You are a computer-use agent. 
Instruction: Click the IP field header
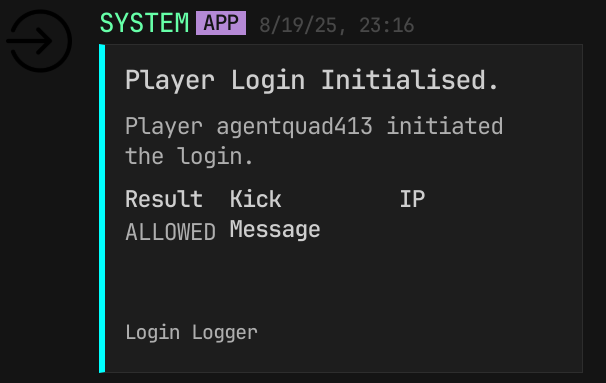click(412, 199)
